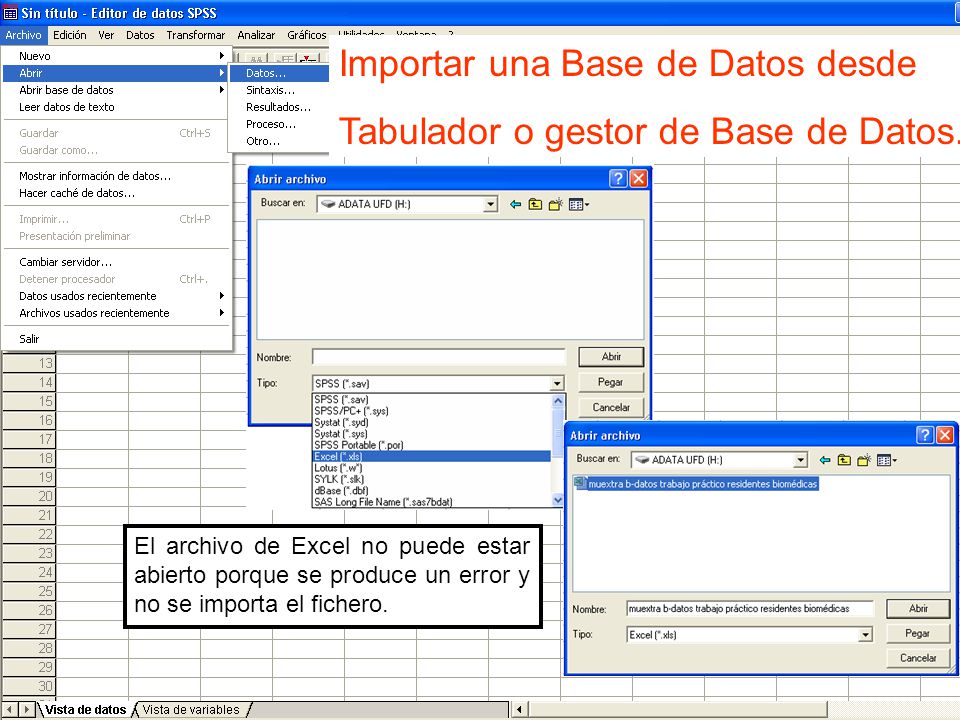960x720 pixels.
Task: Select Resultados... in Abrir submenu
Action: coord(279,107)
